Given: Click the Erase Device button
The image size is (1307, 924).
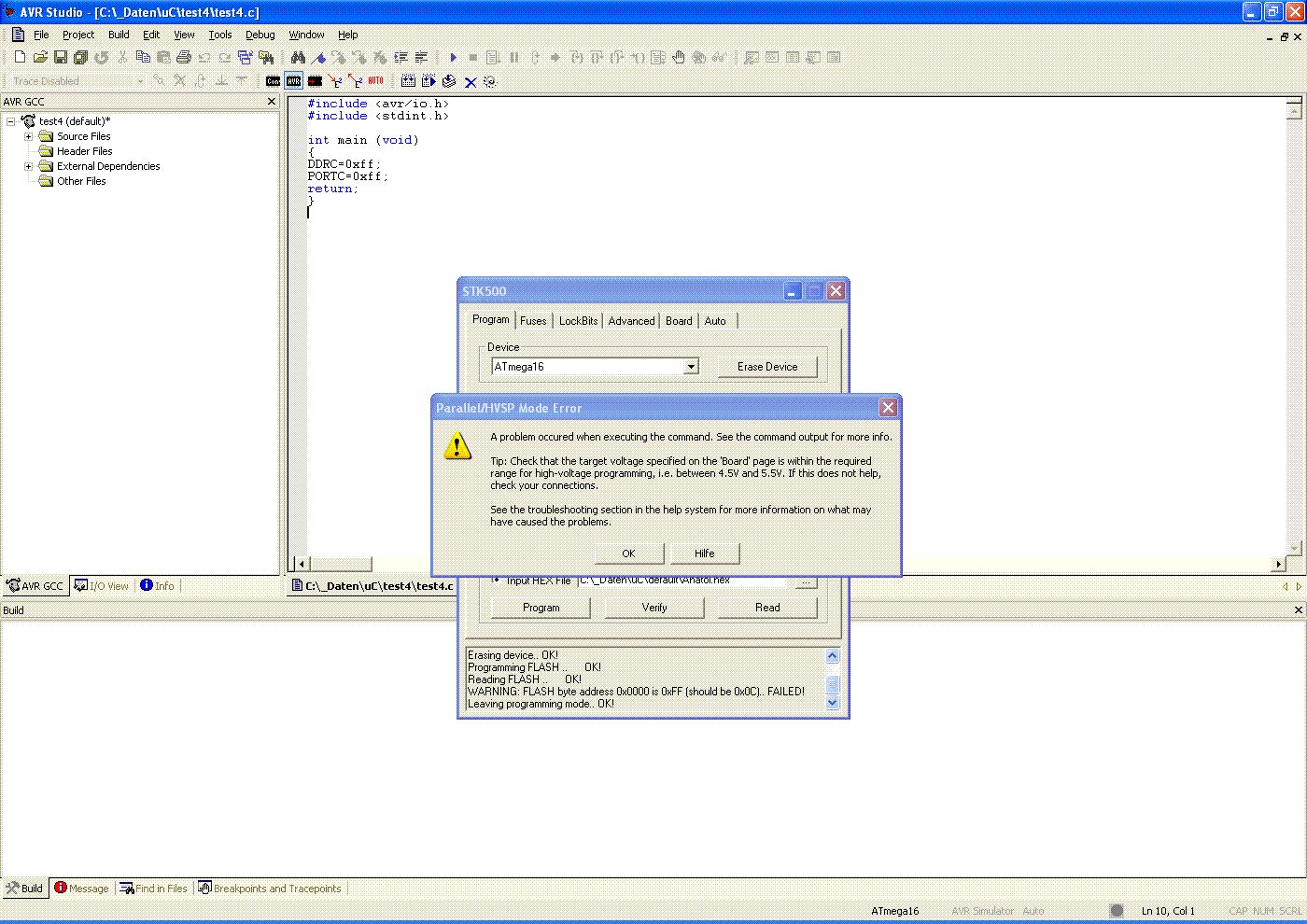Looking at the screenshot, I should click(x=767, y=367).
